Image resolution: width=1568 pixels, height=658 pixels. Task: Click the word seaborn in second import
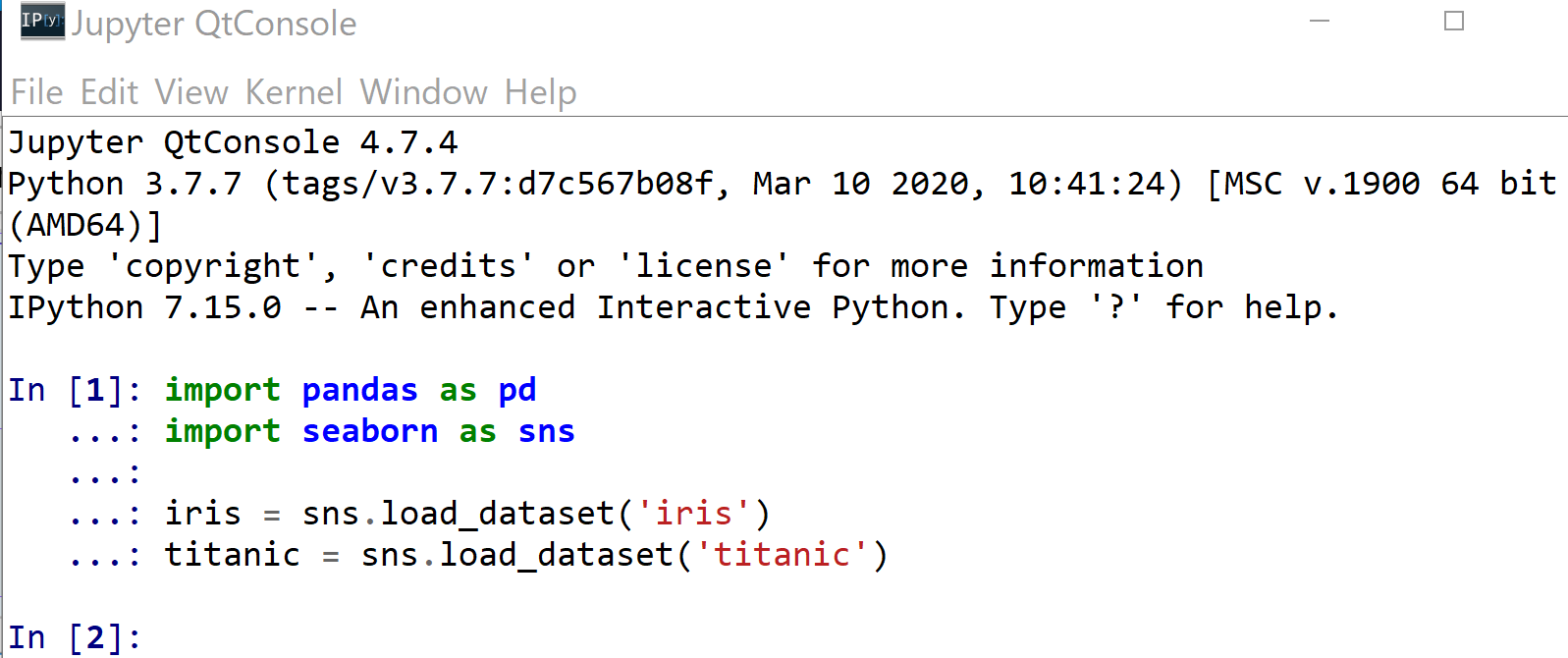point(369,432)
